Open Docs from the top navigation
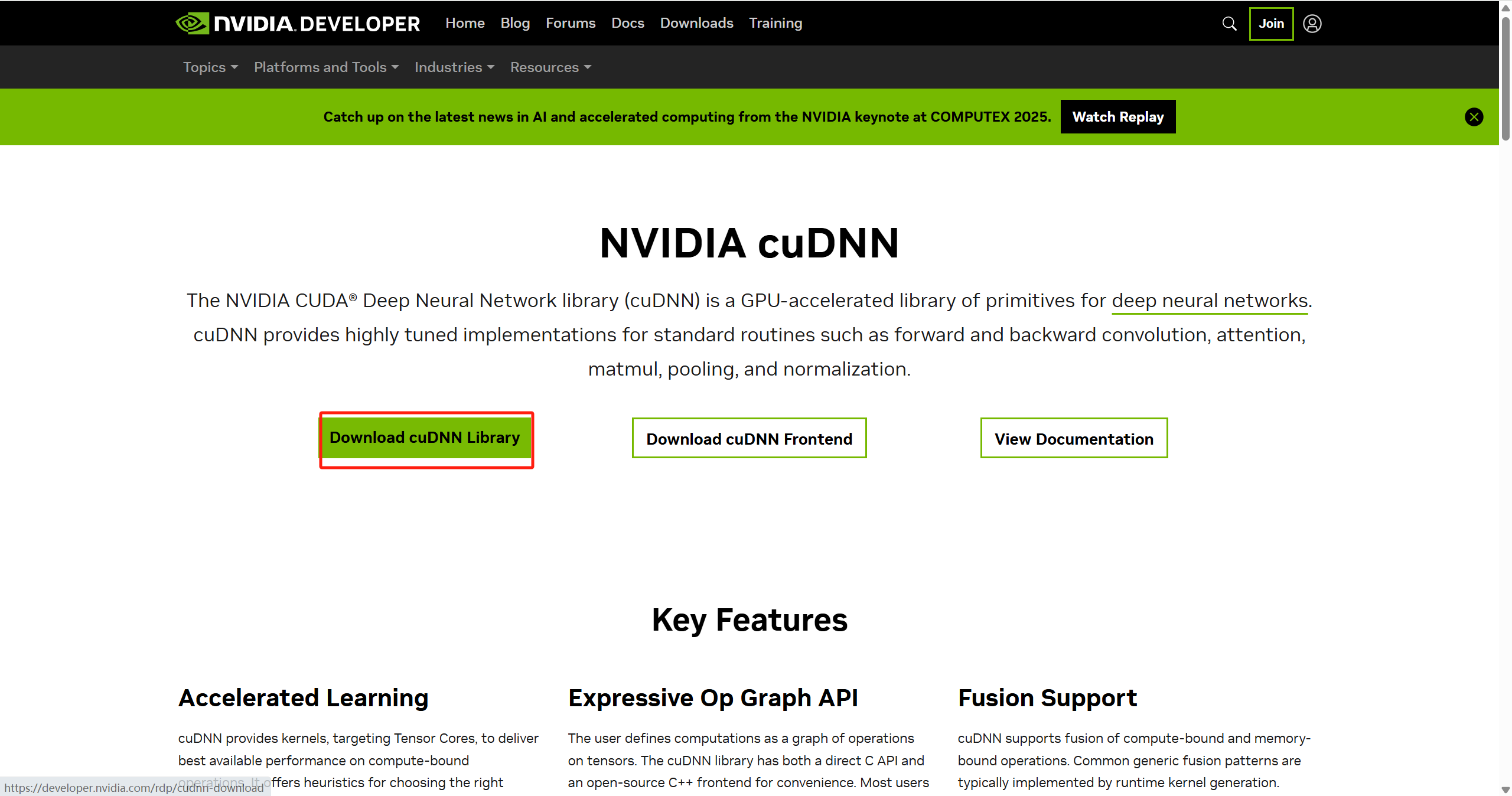 [x=627, y=23]
